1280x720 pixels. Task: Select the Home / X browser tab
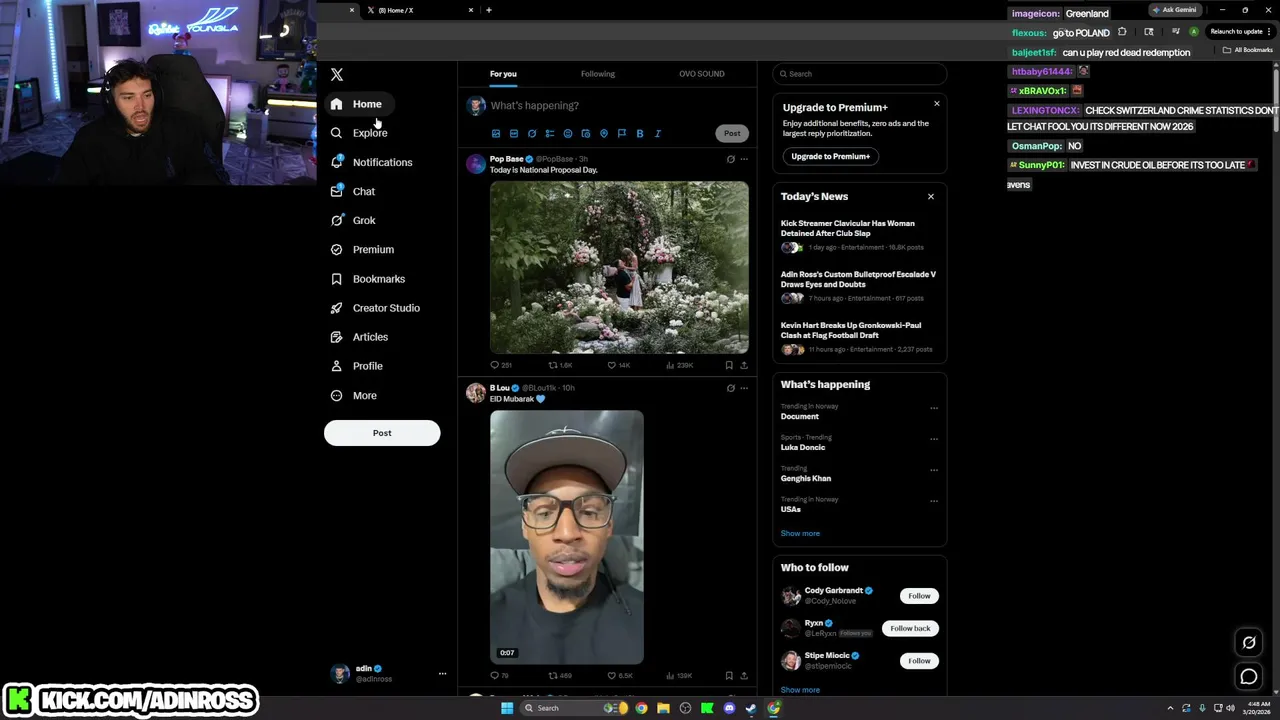[x=420, y=10]
